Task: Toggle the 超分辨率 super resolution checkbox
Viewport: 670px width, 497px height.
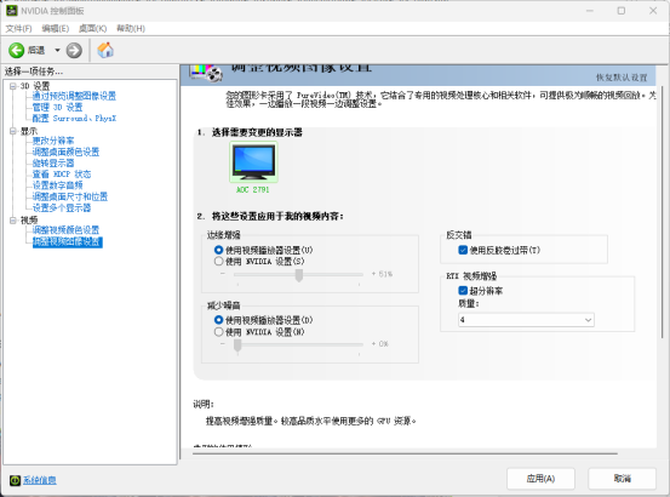Action: click(x=463, y=291)
